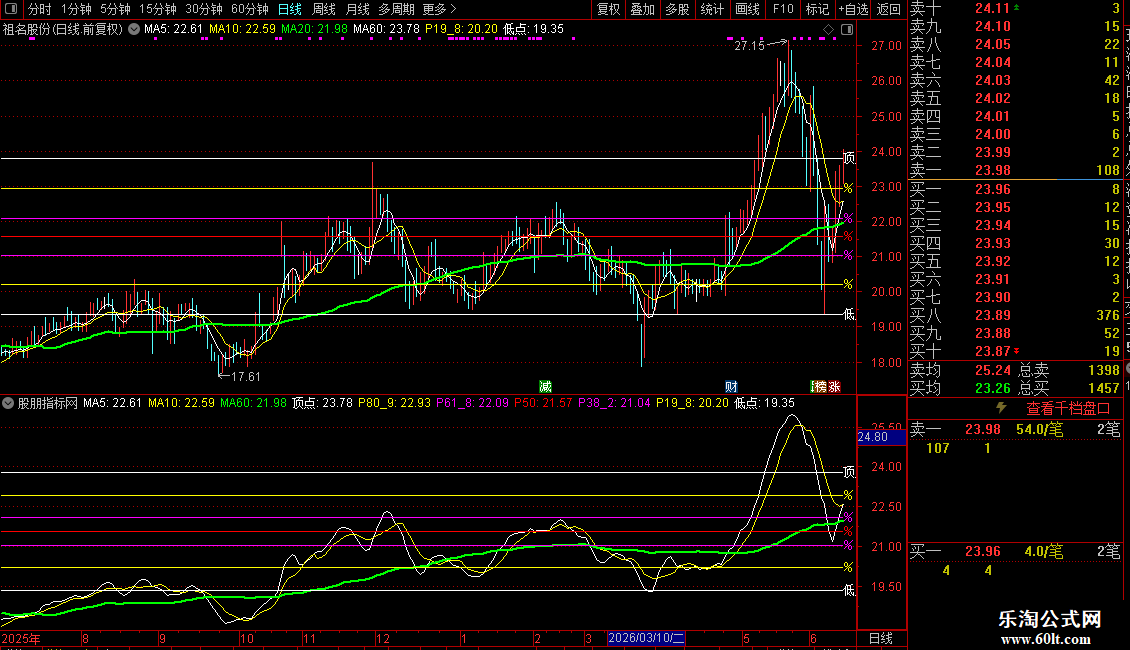Viewport: 1130px width, 650px height.
Task: Click the 涨 event marker
Action: pos(834,386)
